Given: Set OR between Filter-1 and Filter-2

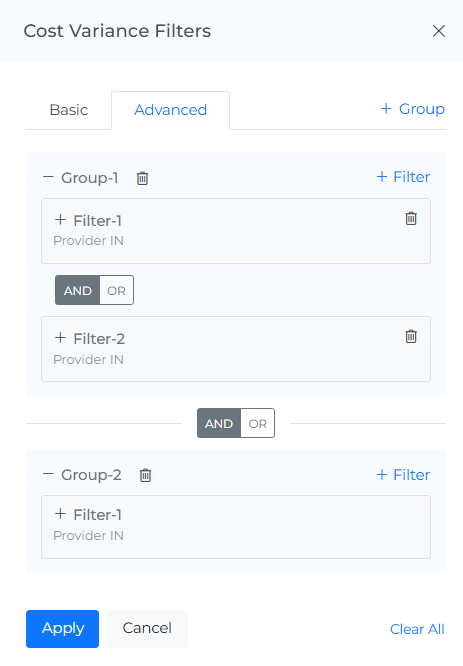Looking at the screenshot, I should [x=116, y=291].
